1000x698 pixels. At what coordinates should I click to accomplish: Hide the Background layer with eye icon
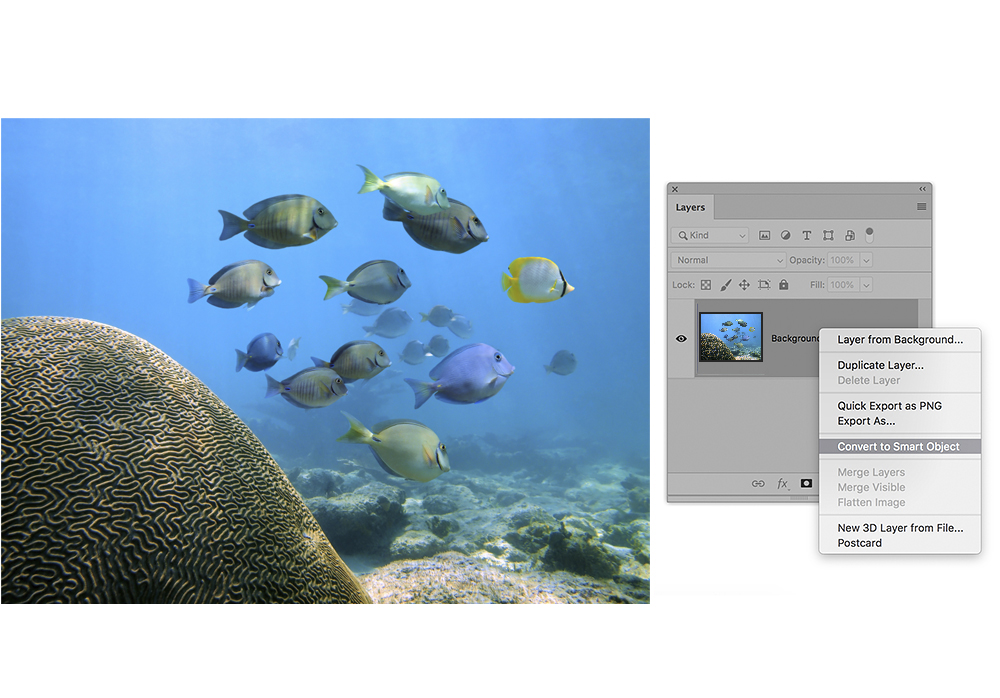click(x=682, y=339)
